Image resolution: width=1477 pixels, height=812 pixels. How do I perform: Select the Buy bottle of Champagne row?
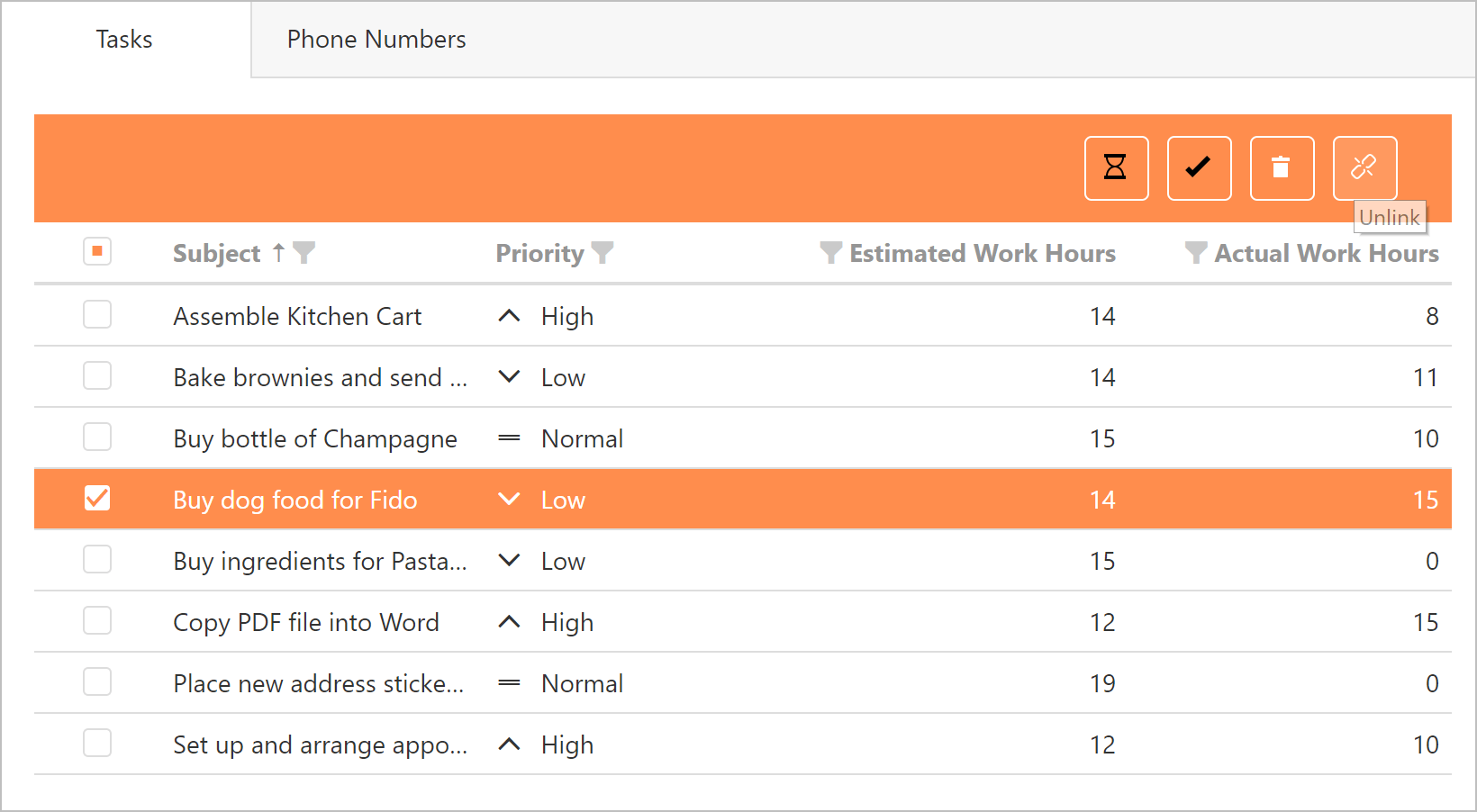(315, 438)
